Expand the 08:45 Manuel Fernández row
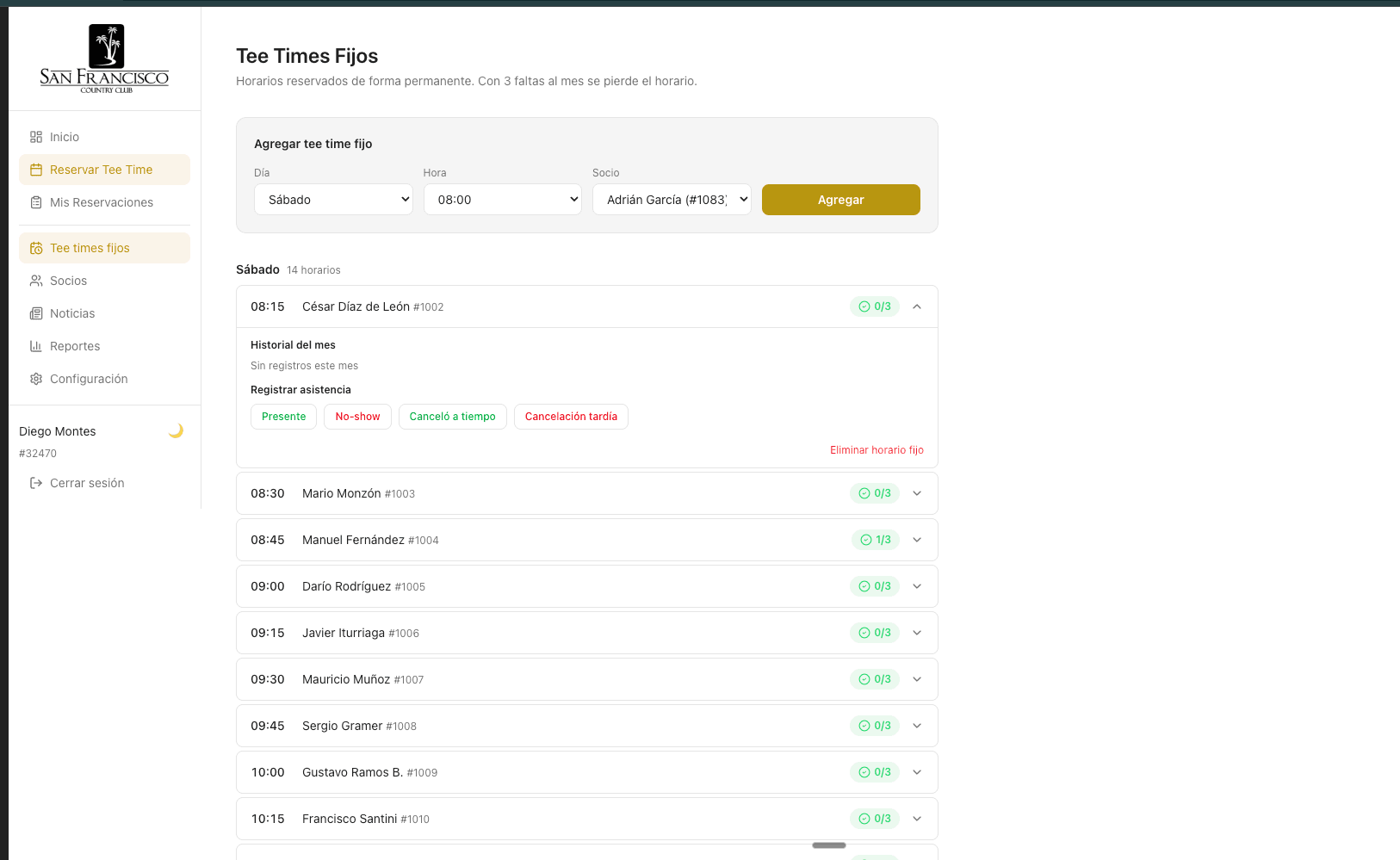 (x=917, y=540)
